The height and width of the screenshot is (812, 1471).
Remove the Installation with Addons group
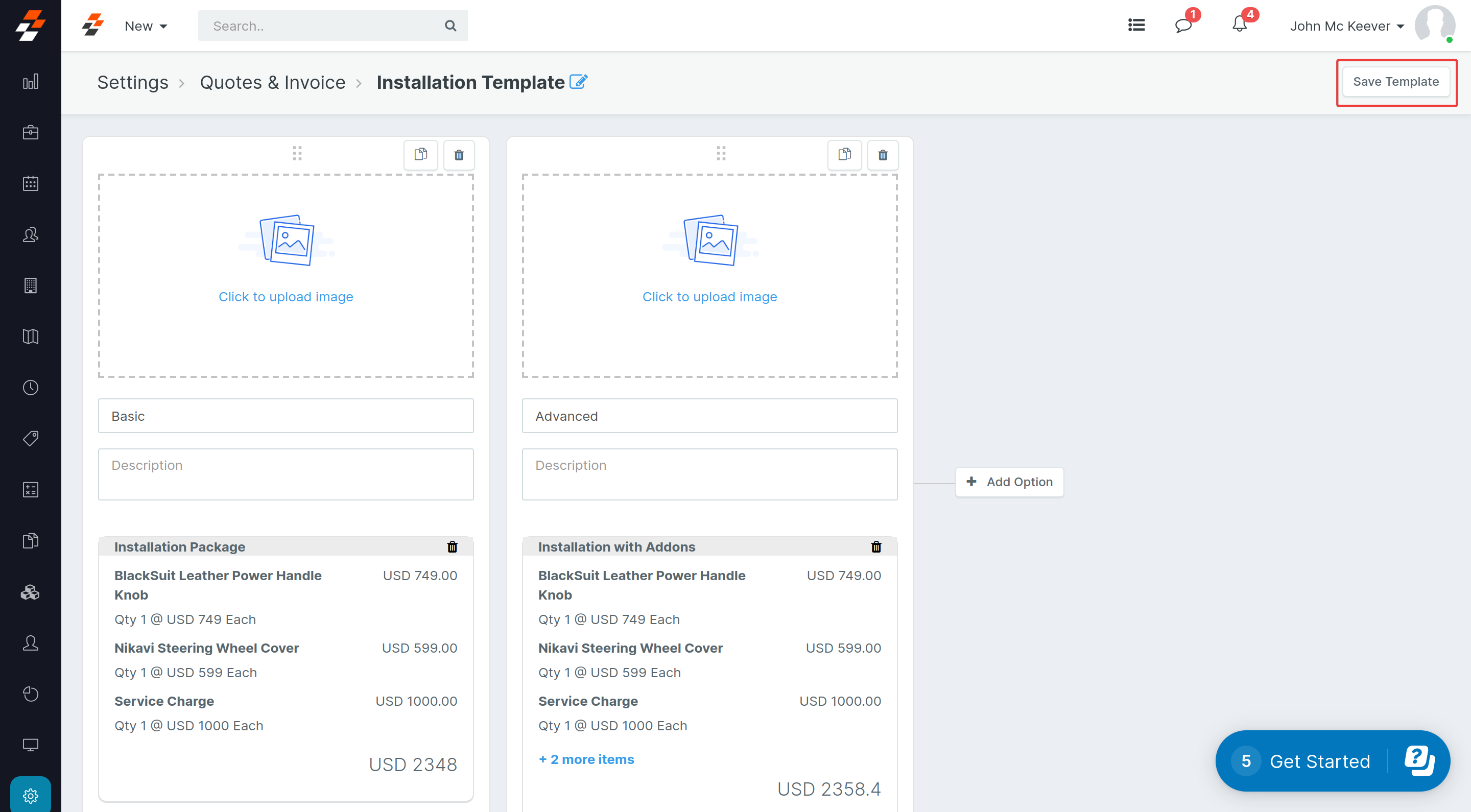875,546
